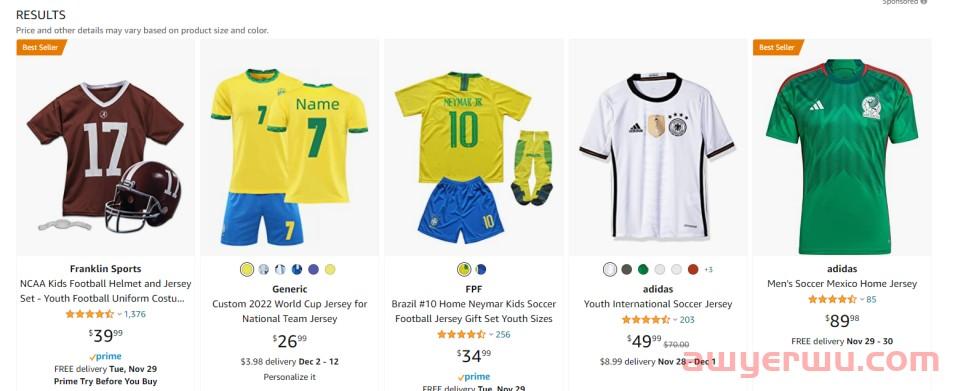Image resolution: width=958 pixels, height=391 pixels.
Task: Click the Best Seller badge on Franklin Sports item
Action: tap(40, 47)
